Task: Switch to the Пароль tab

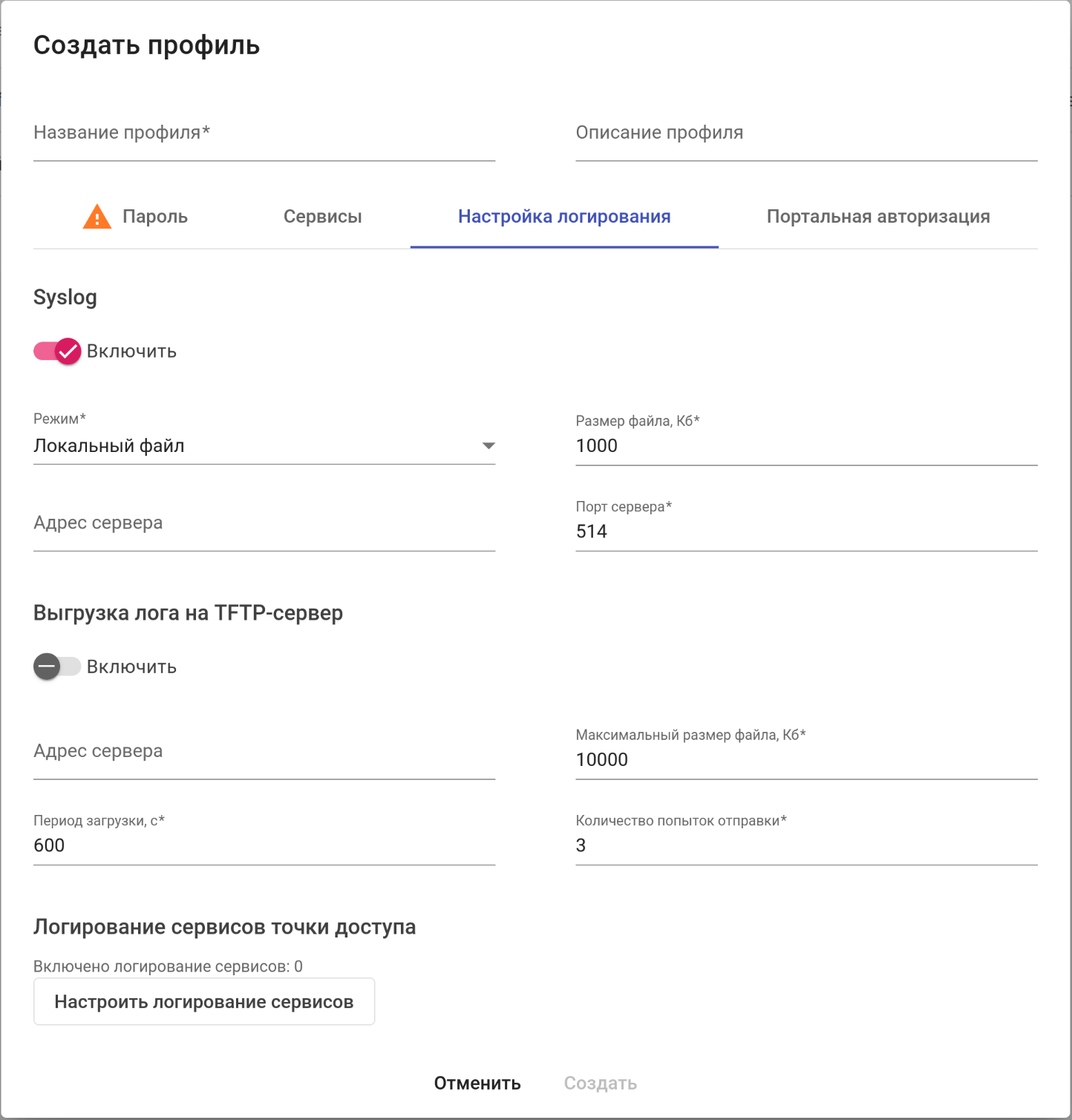Action: coord(154,217)
